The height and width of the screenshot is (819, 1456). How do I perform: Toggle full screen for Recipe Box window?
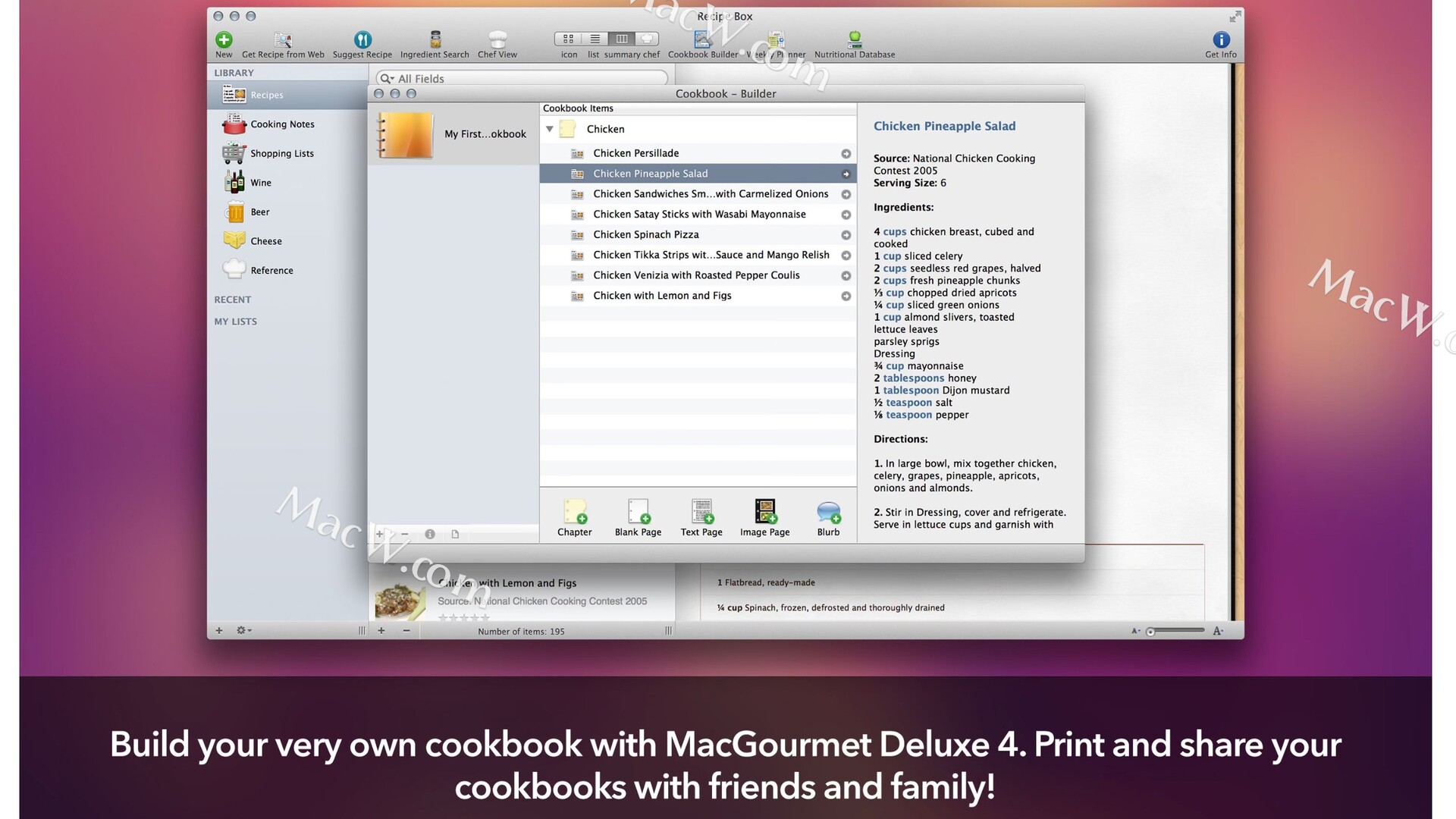point(1235,16)
